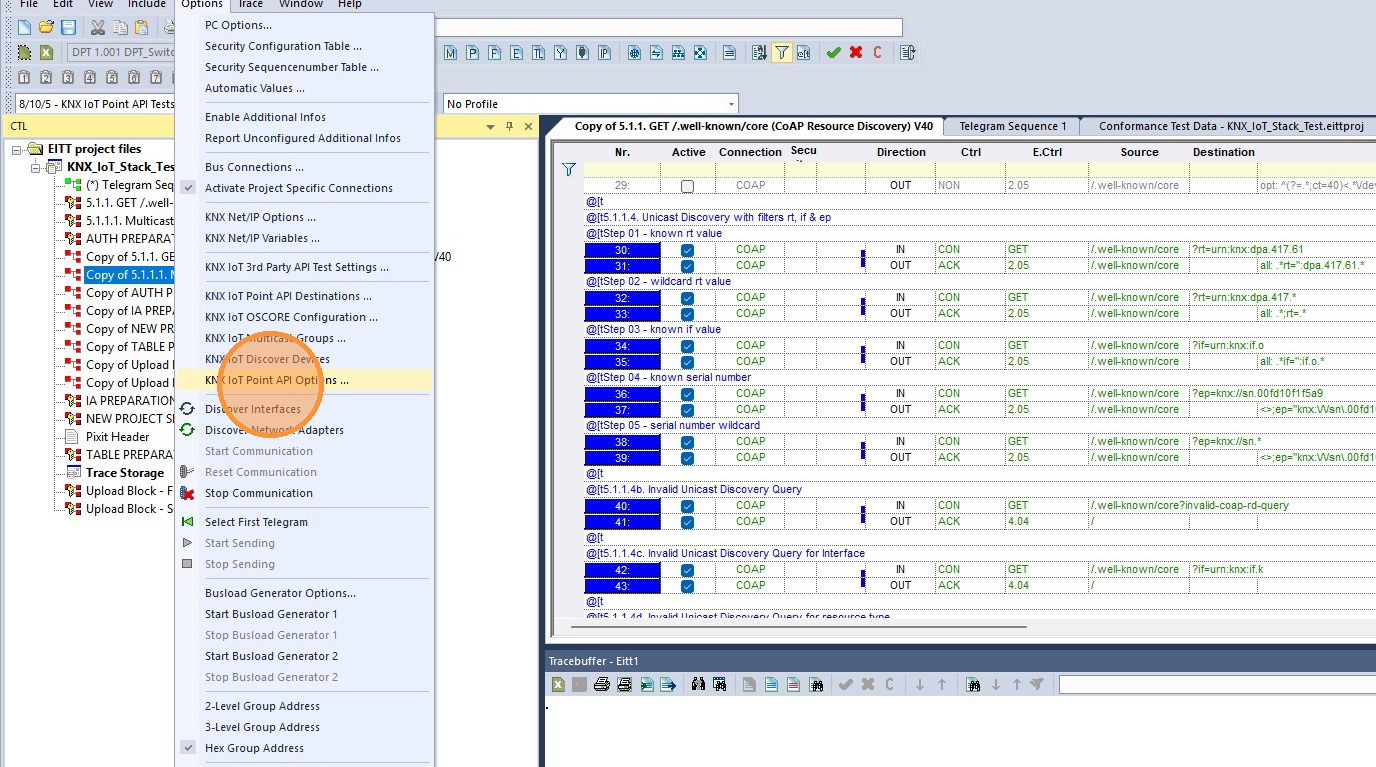The width and height of the screenshot is (1376, 767).
Task: Open KNX Net/IP Options entry
Action: pyautogui.click(x=260, y=217)
